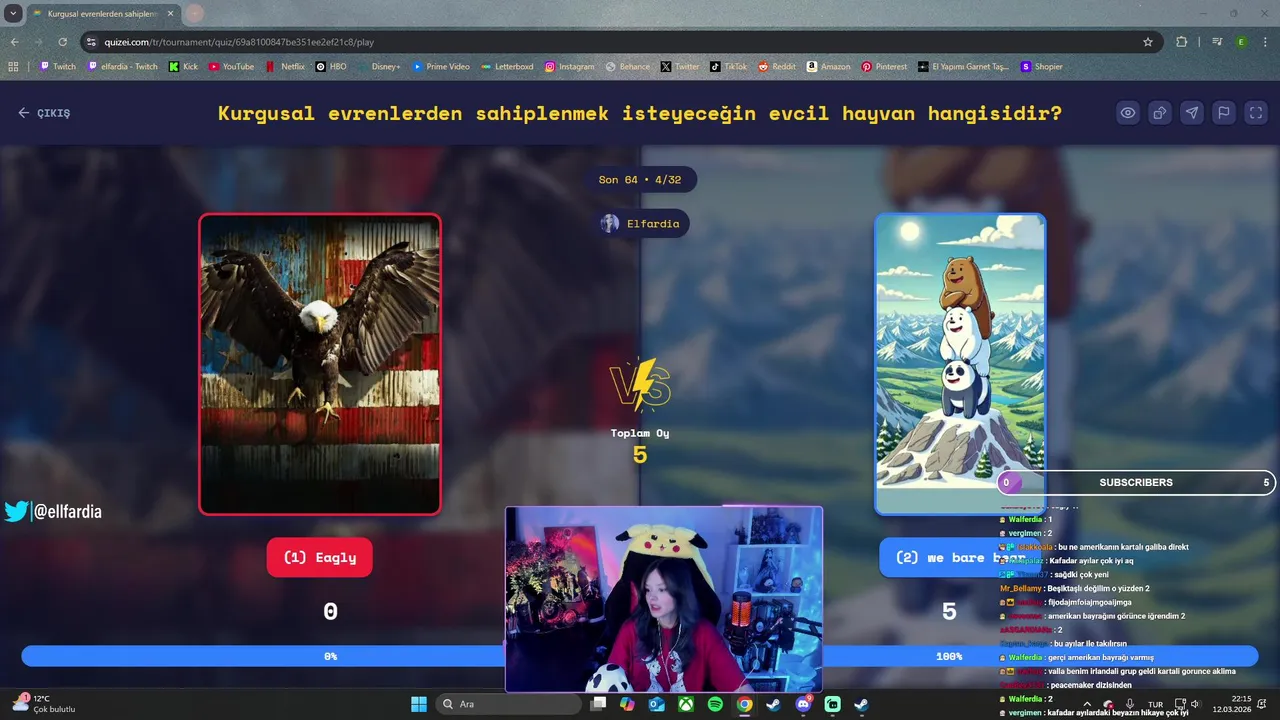This screenshot has height=720, width=1280.
Task: Open the Reddit bookmark
Action: (x=777, y=67)
